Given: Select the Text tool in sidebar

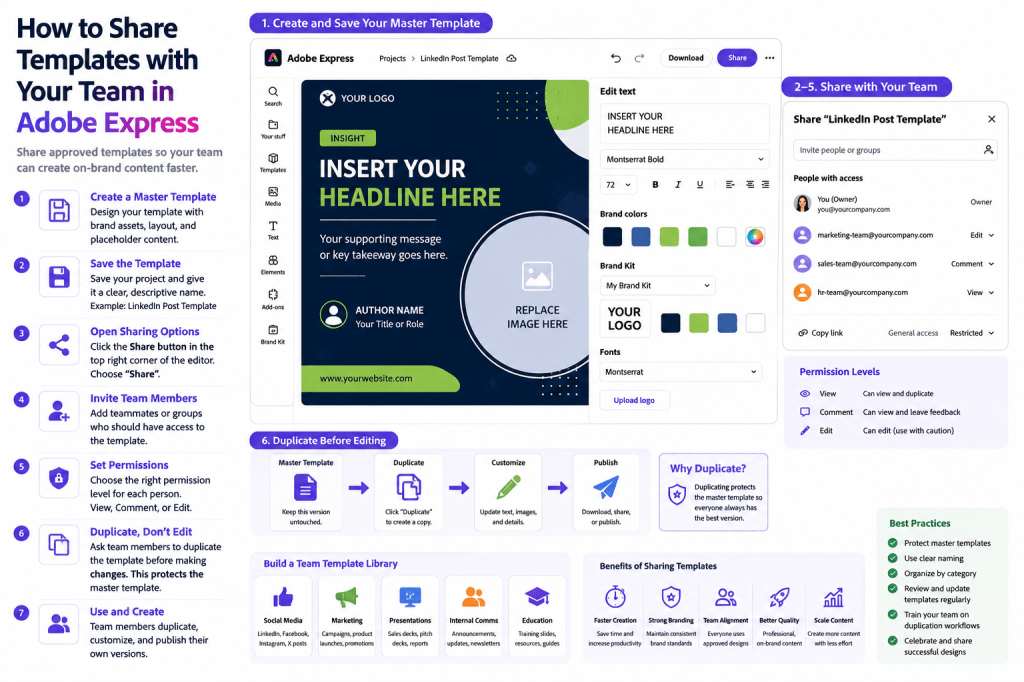Looking at the screenshot, I should point(273,230).
